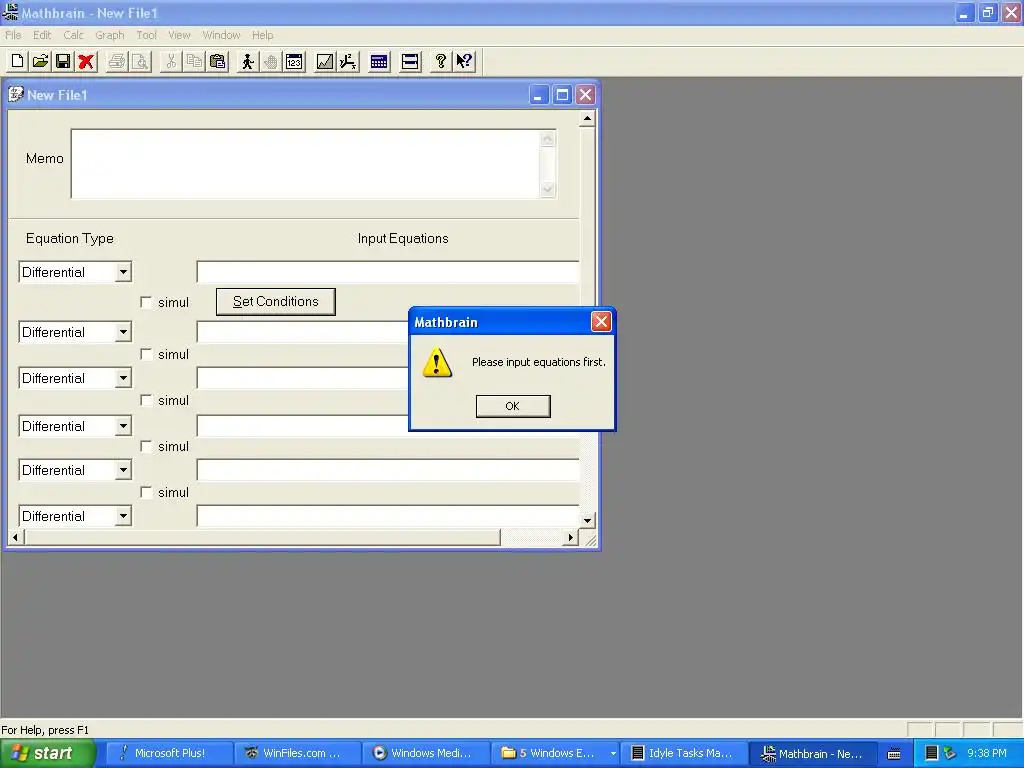Open the File menu

(13, 35)
